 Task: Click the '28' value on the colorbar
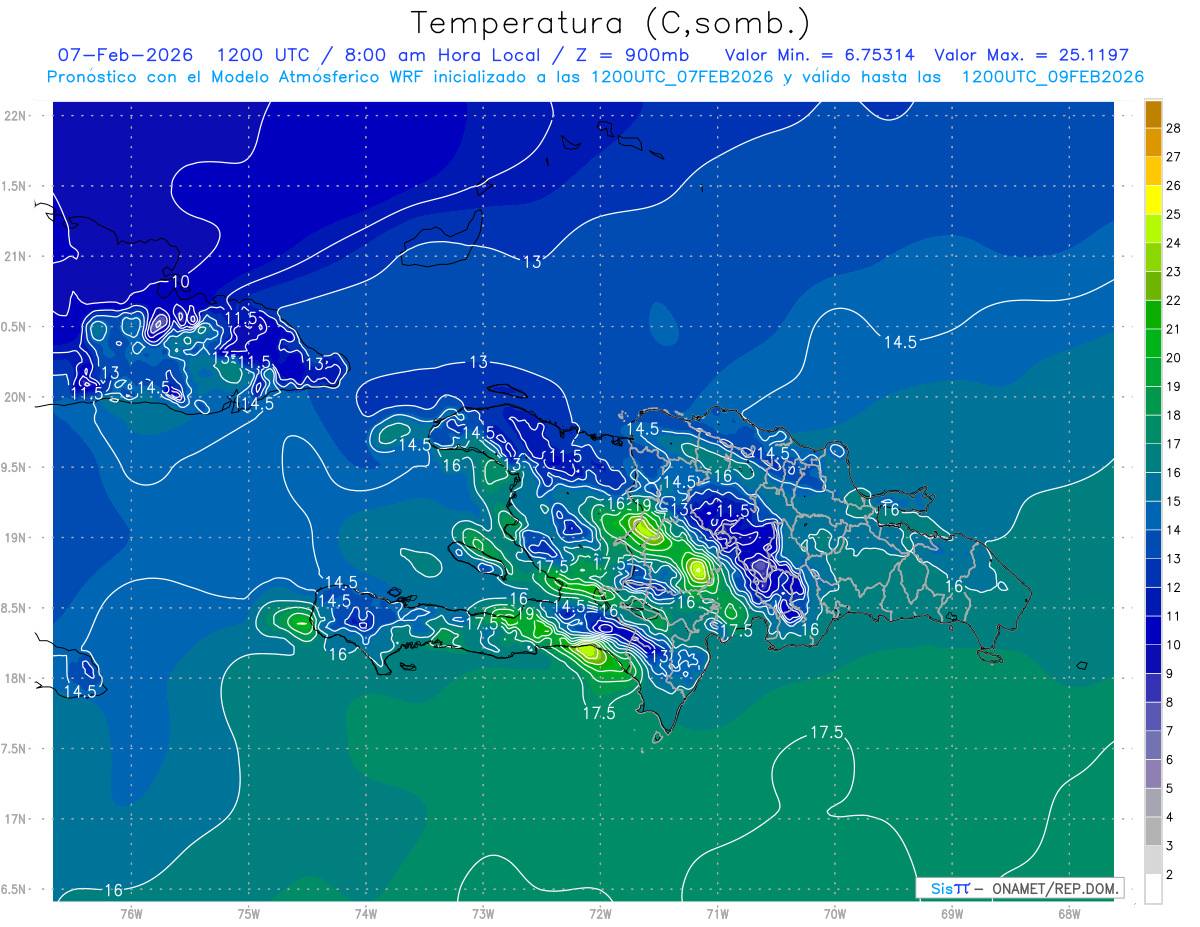[1174, 127]
